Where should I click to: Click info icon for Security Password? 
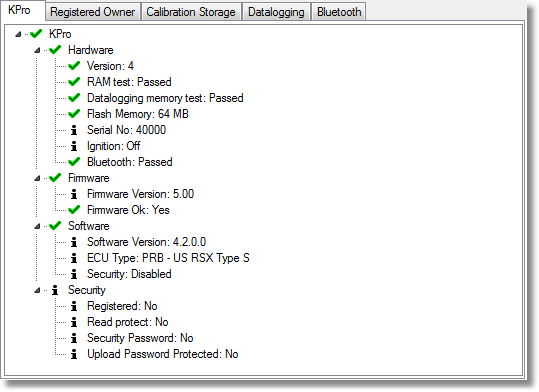[x=74, y=338]
